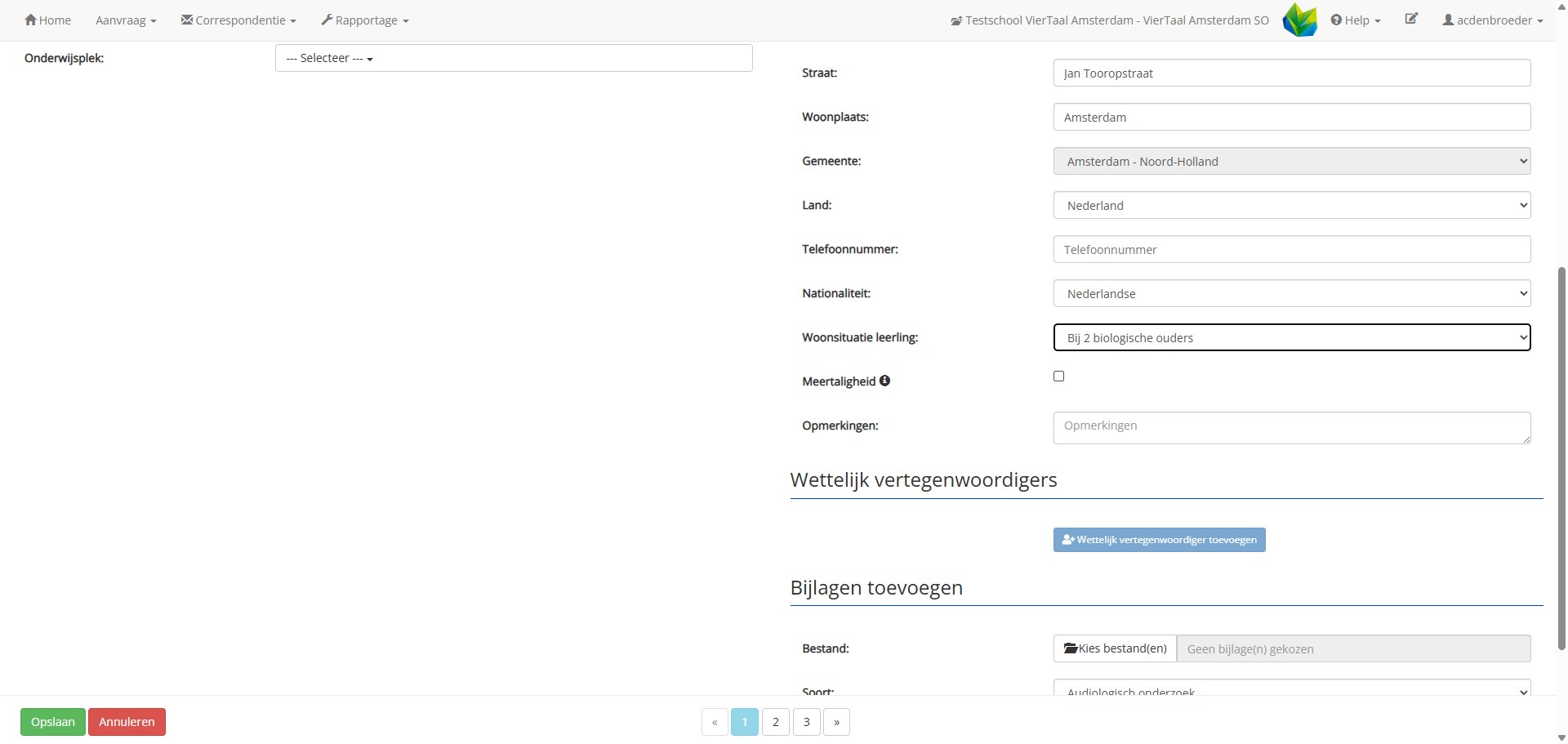Click the red Annuleren button
Image resolution: width=1568 pixels, height=744 pixels.
pos(127,722)
